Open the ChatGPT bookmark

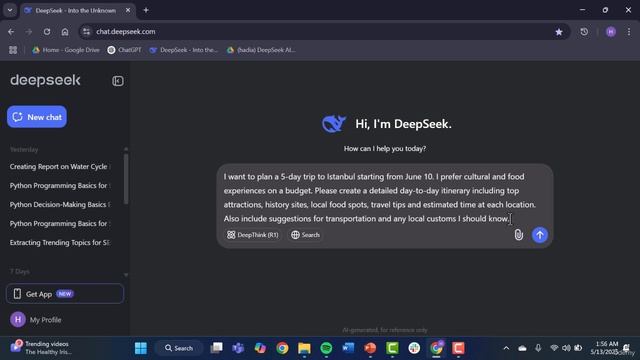124,50
